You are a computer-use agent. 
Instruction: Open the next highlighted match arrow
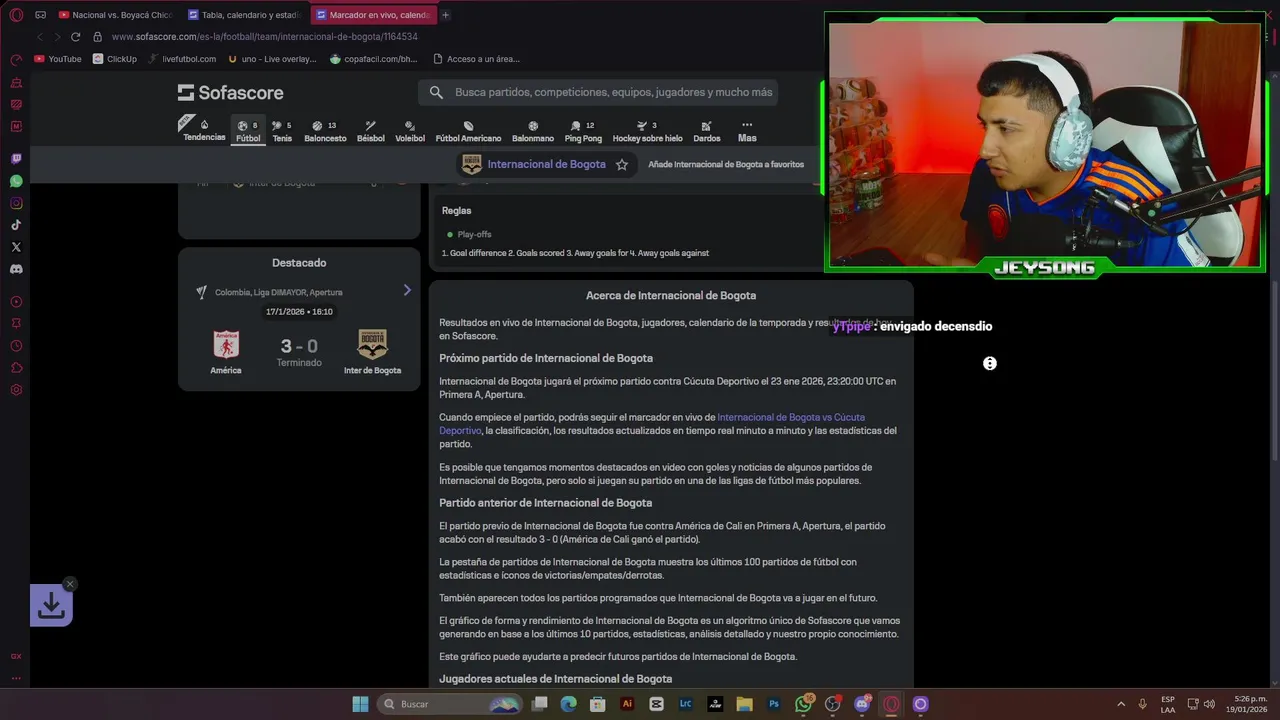pyautogui.click(x=407, y=290)
